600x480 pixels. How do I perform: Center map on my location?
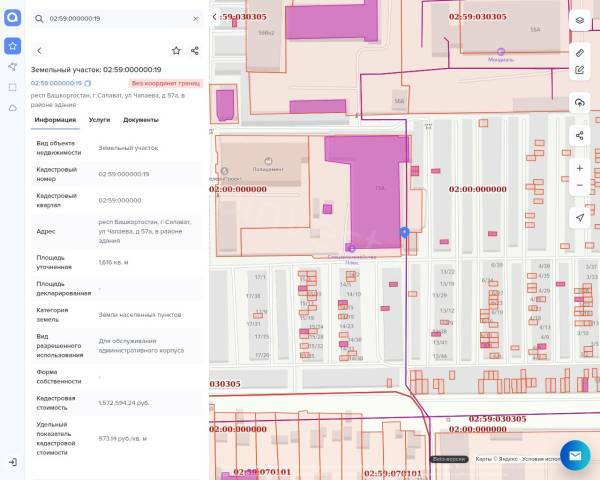coord(580,217)
